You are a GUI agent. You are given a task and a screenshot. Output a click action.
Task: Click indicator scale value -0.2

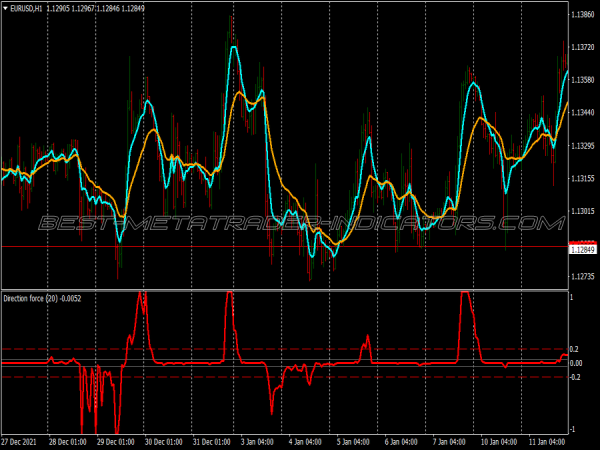click(x=575, y=377)
